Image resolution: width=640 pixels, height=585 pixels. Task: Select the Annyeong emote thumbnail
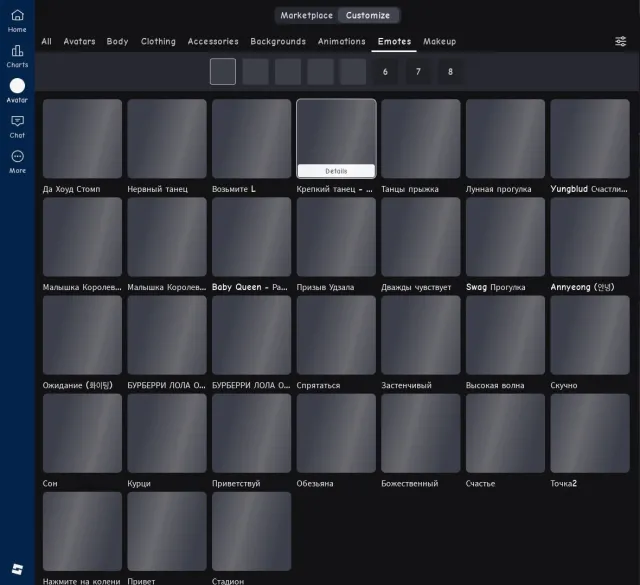point(589,237)
